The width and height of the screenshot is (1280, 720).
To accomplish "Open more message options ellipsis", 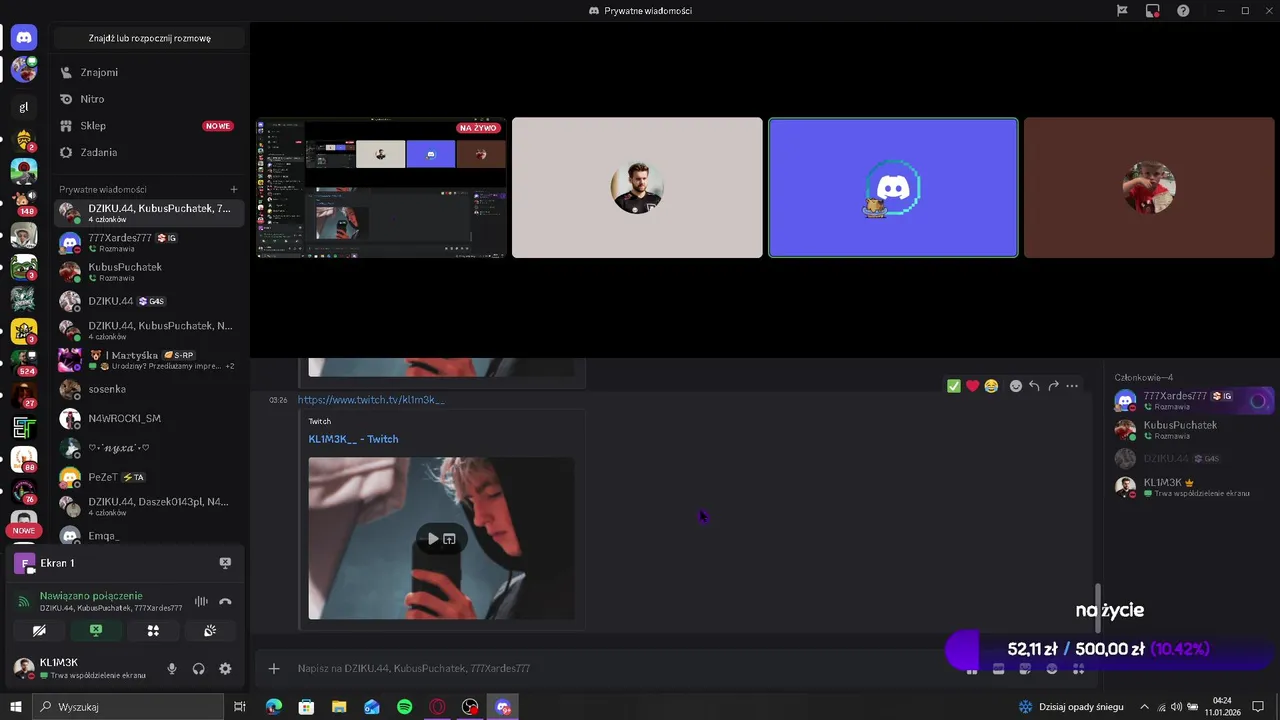I will [x=1072, y=386].
